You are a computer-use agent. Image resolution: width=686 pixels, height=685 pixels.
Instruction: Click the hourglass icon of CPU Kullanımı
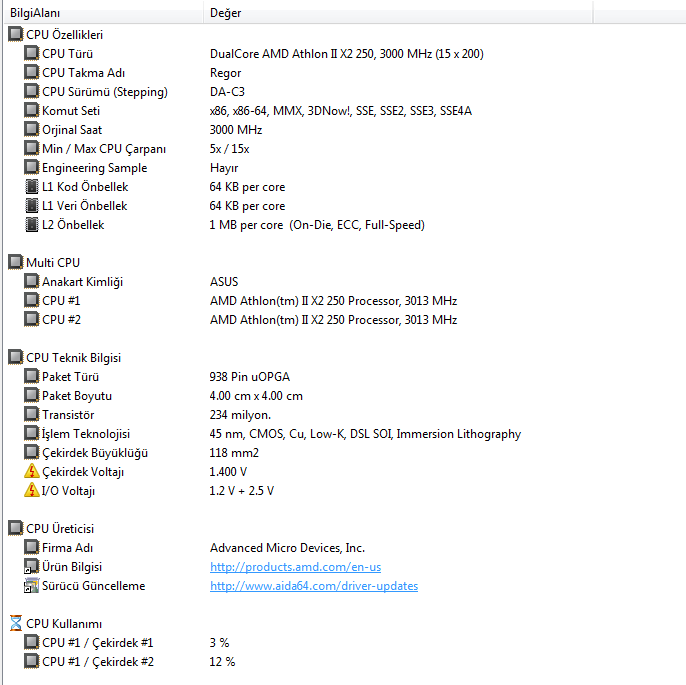[16, 623]
